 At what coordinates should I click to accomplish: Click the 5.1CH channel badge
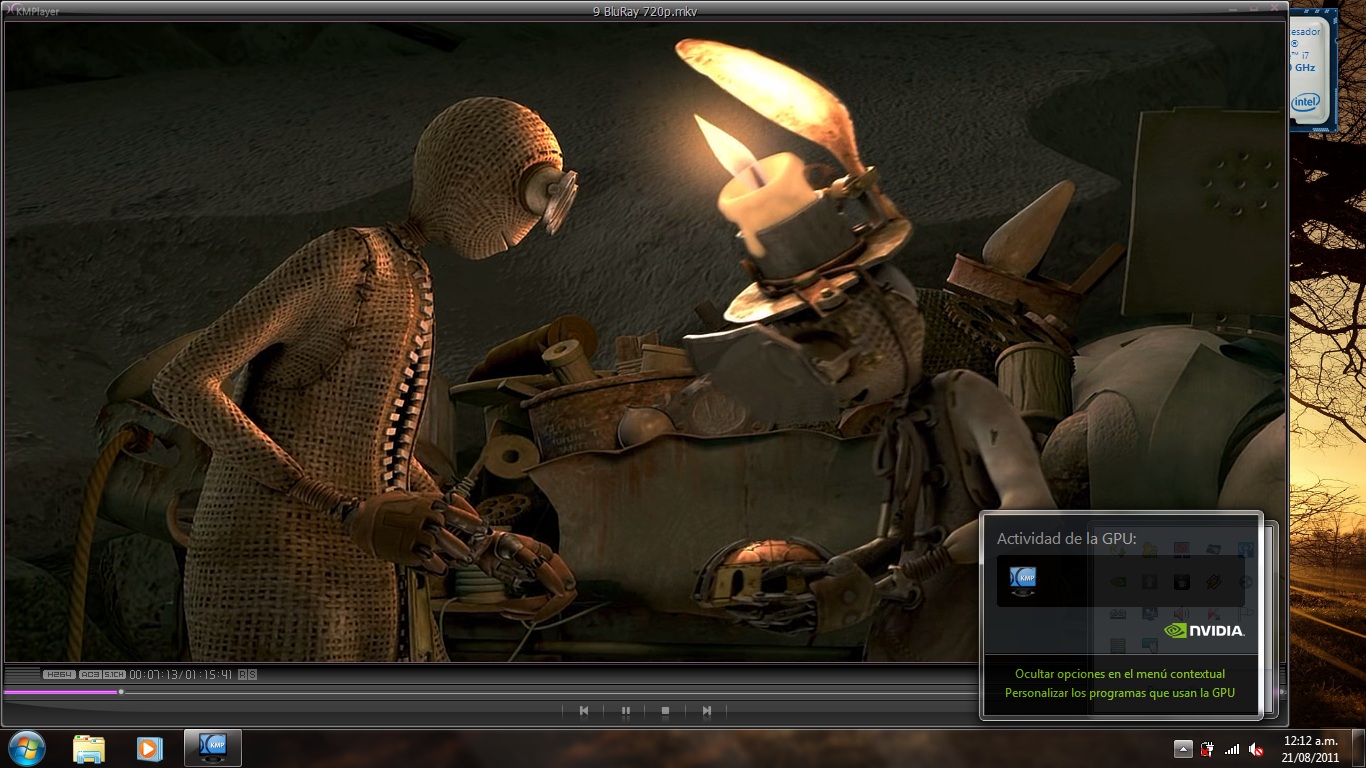(x=114, y=674)
